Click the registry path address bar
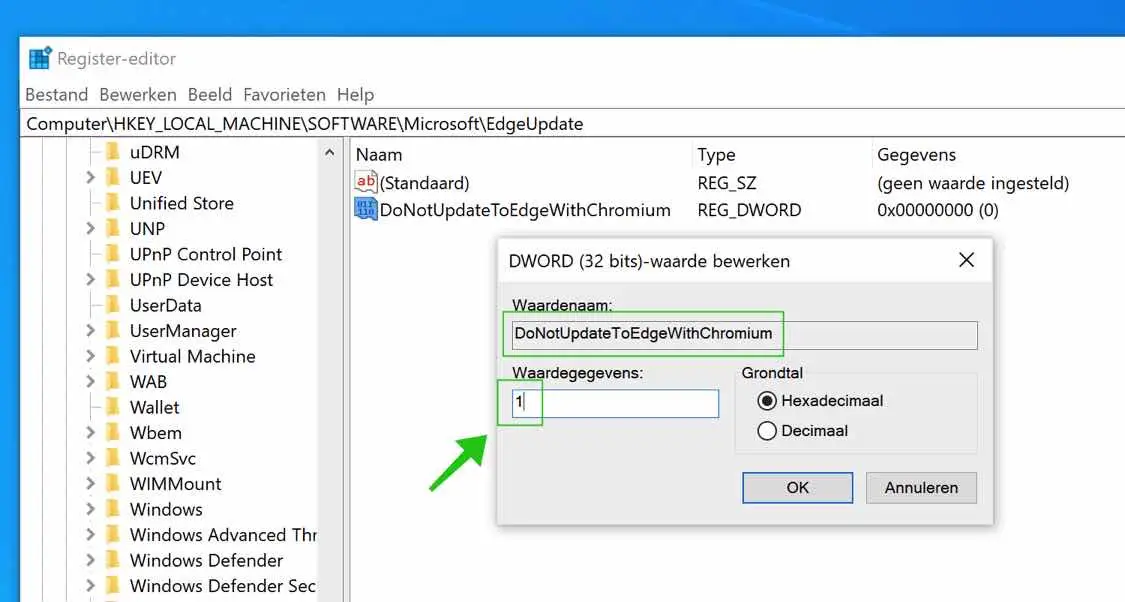This screenshot has height=602, width=1125. pos(572,123)
